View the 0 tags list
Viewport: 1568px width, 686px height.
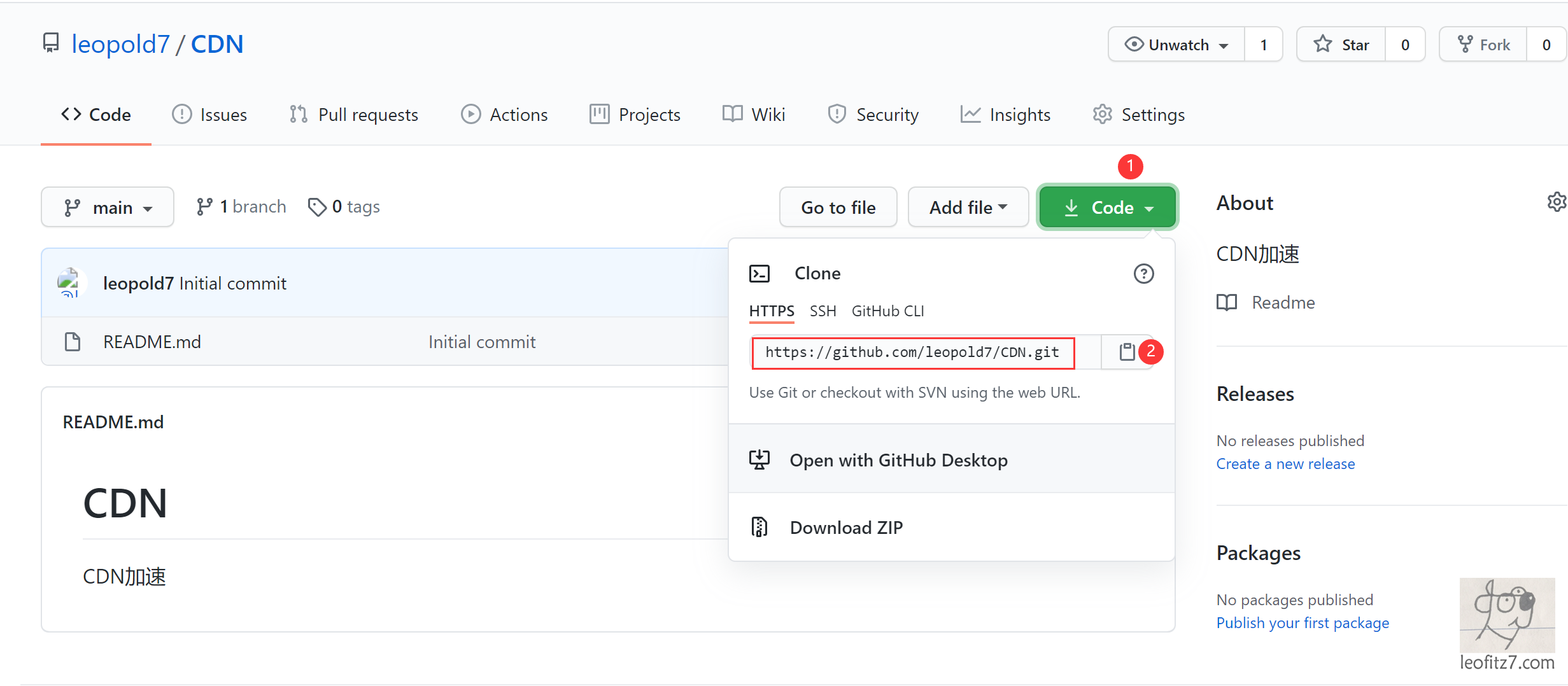pyautogui.click(x=344, y=207)
